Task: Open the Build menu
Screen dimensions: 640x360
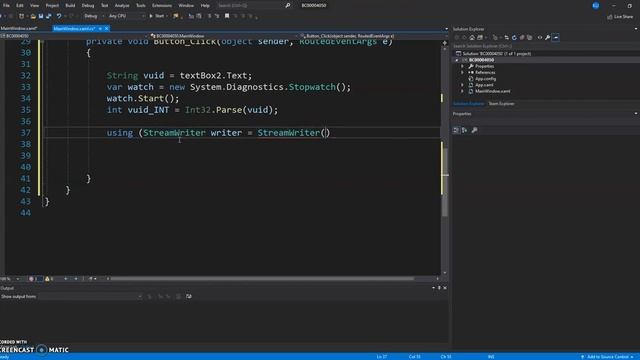Action: (x=70, y=6)
